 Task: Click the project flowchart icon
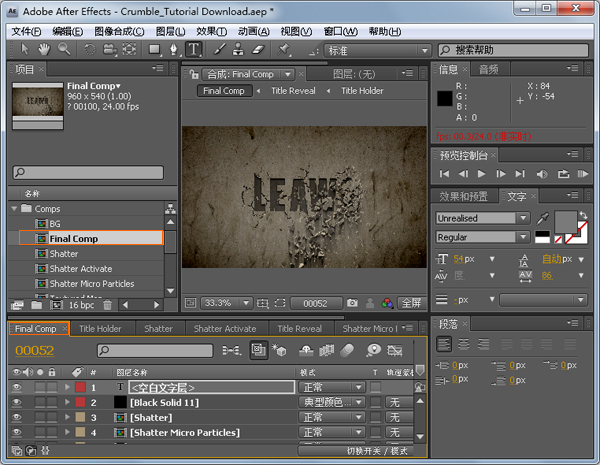pos(170,209)
